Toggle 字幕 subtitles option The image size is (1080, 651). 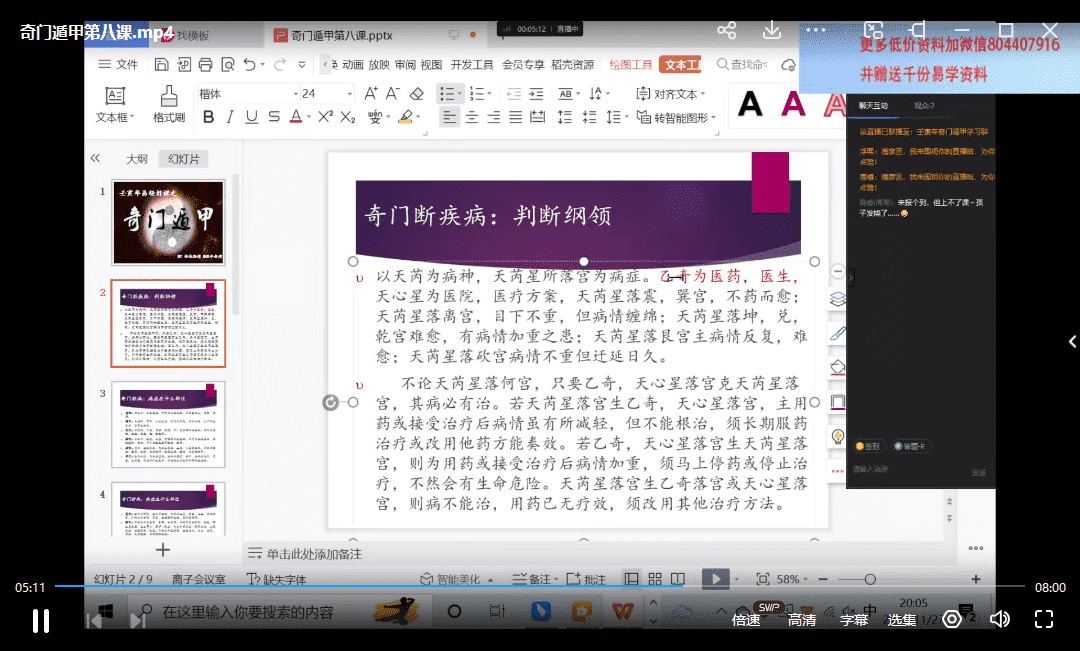pos(854,620)
